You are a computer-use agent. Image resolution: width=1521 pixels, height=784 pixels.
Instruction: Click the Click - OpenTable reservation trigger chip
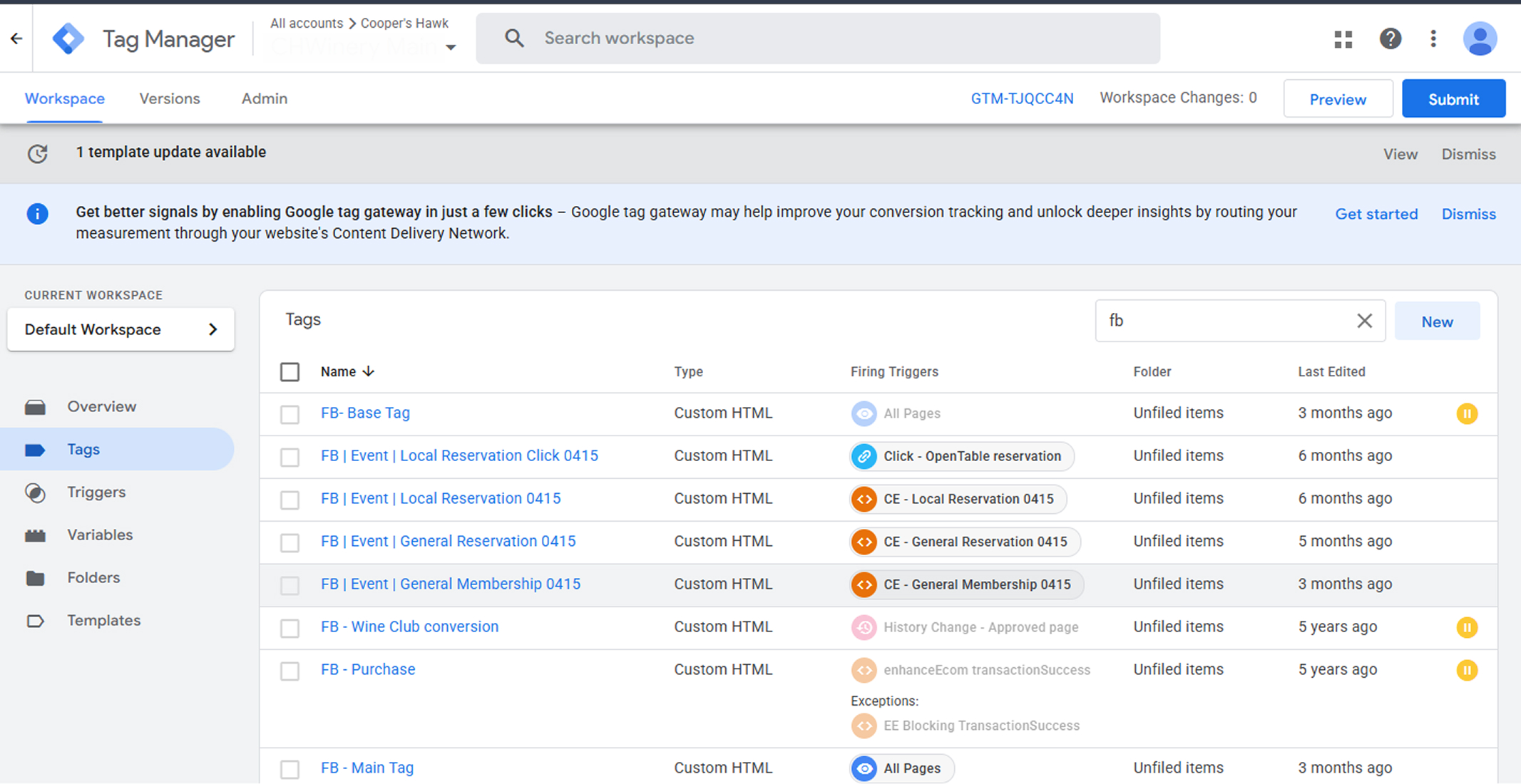pyautogui.click(x=962, y=456)
